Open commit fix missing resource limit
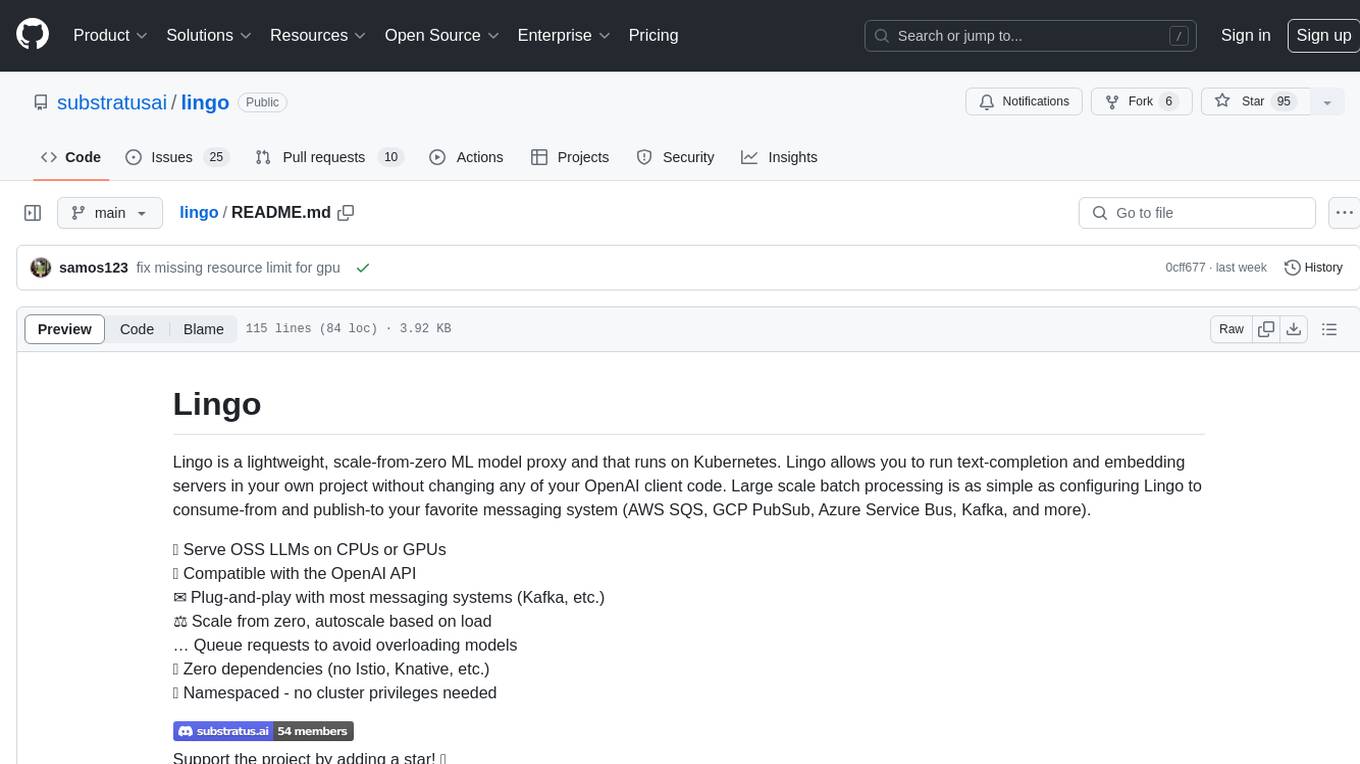The height and width of the screenshot is (764, 1360). tap(238, 267)
